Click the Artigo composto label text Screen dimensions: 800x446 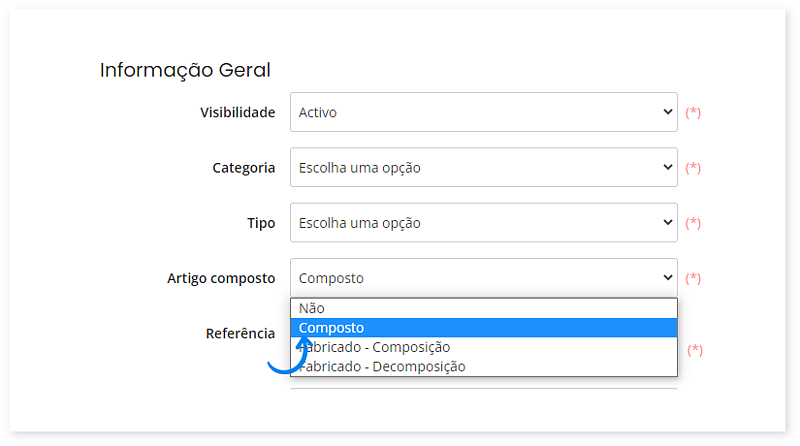point(221,278)
